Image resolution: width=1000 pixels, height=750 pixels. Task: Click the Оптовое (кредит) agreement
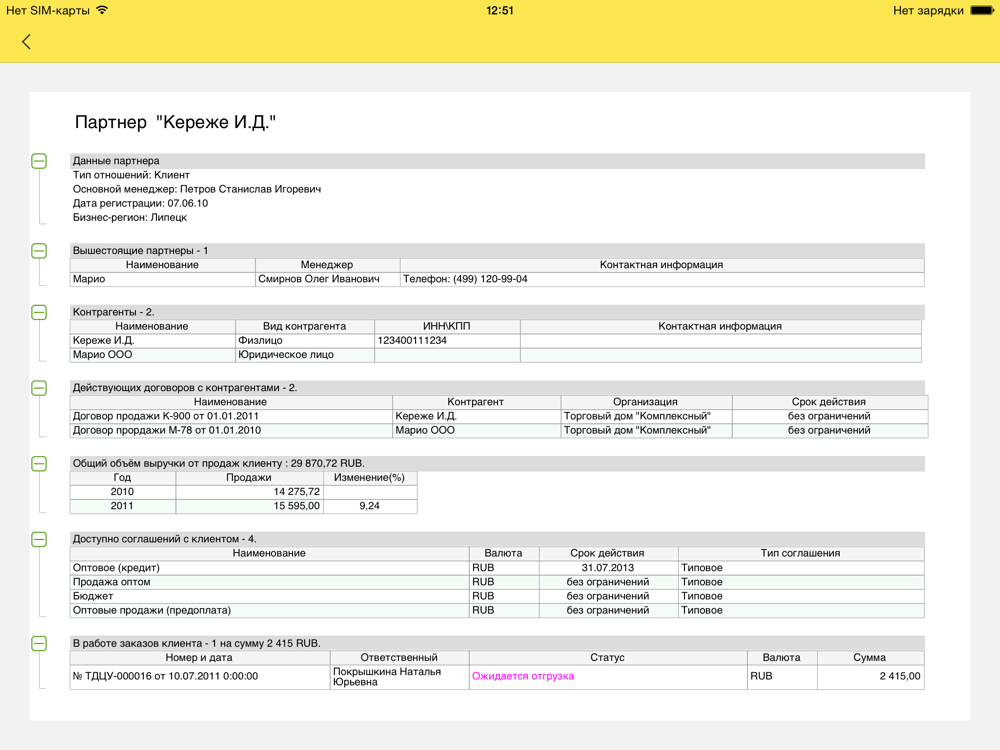[116, 568]
